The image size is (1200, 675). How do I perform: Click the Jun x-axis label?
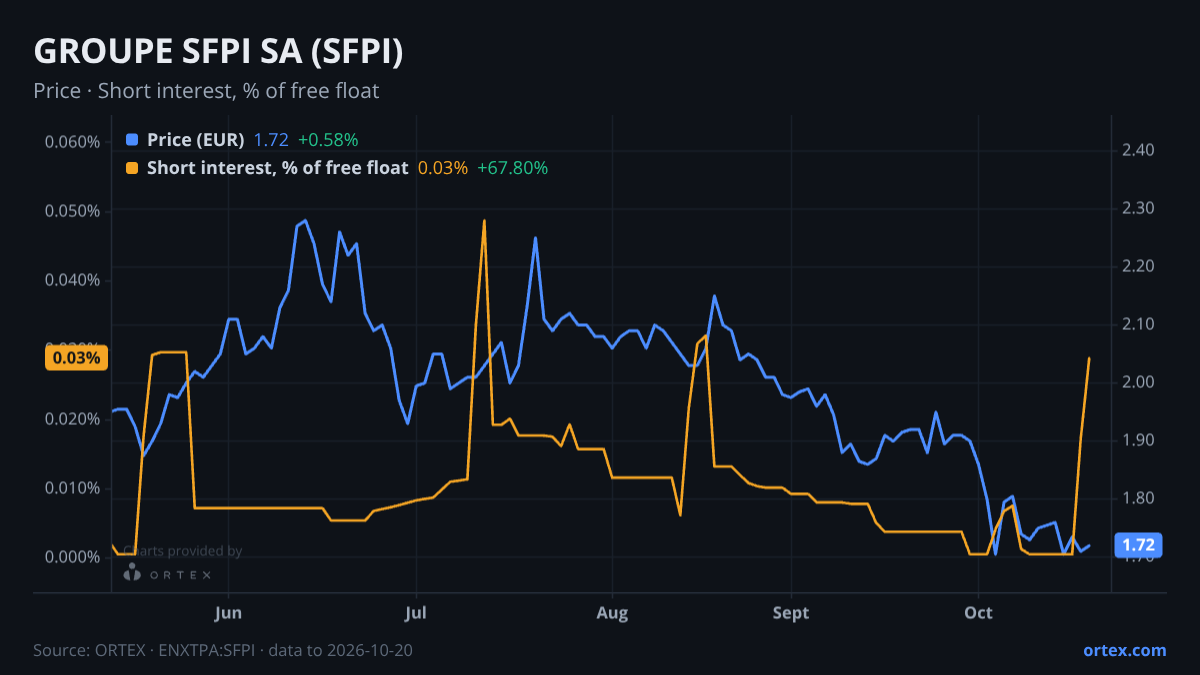[x=229, y=613]
